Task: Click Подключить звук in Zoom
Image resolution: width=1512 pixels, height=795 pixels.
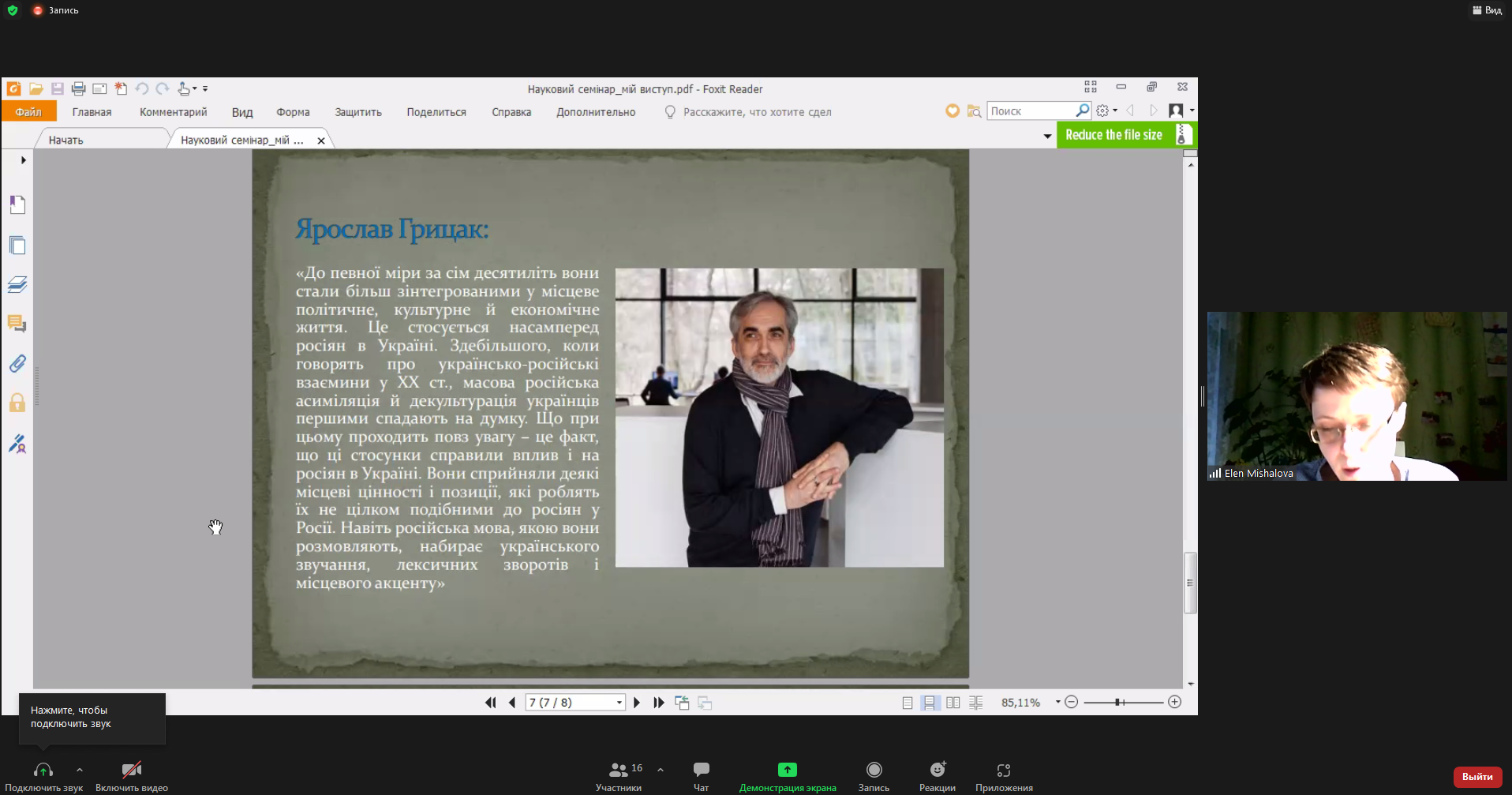Action: click(43, 776)
